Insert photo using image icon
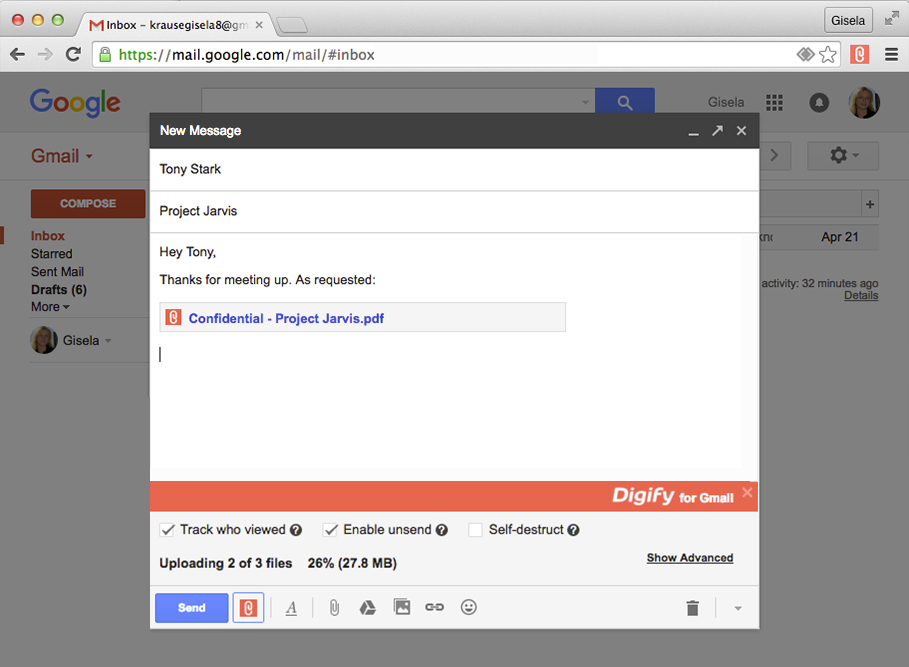909x667 pixels. pos(402,607)
